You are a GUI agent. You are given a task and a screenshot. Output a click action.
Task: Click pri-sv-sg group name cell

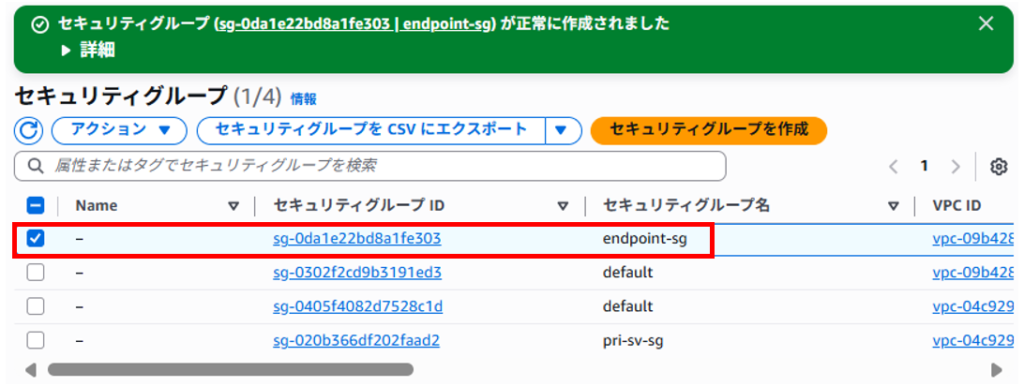632,340
